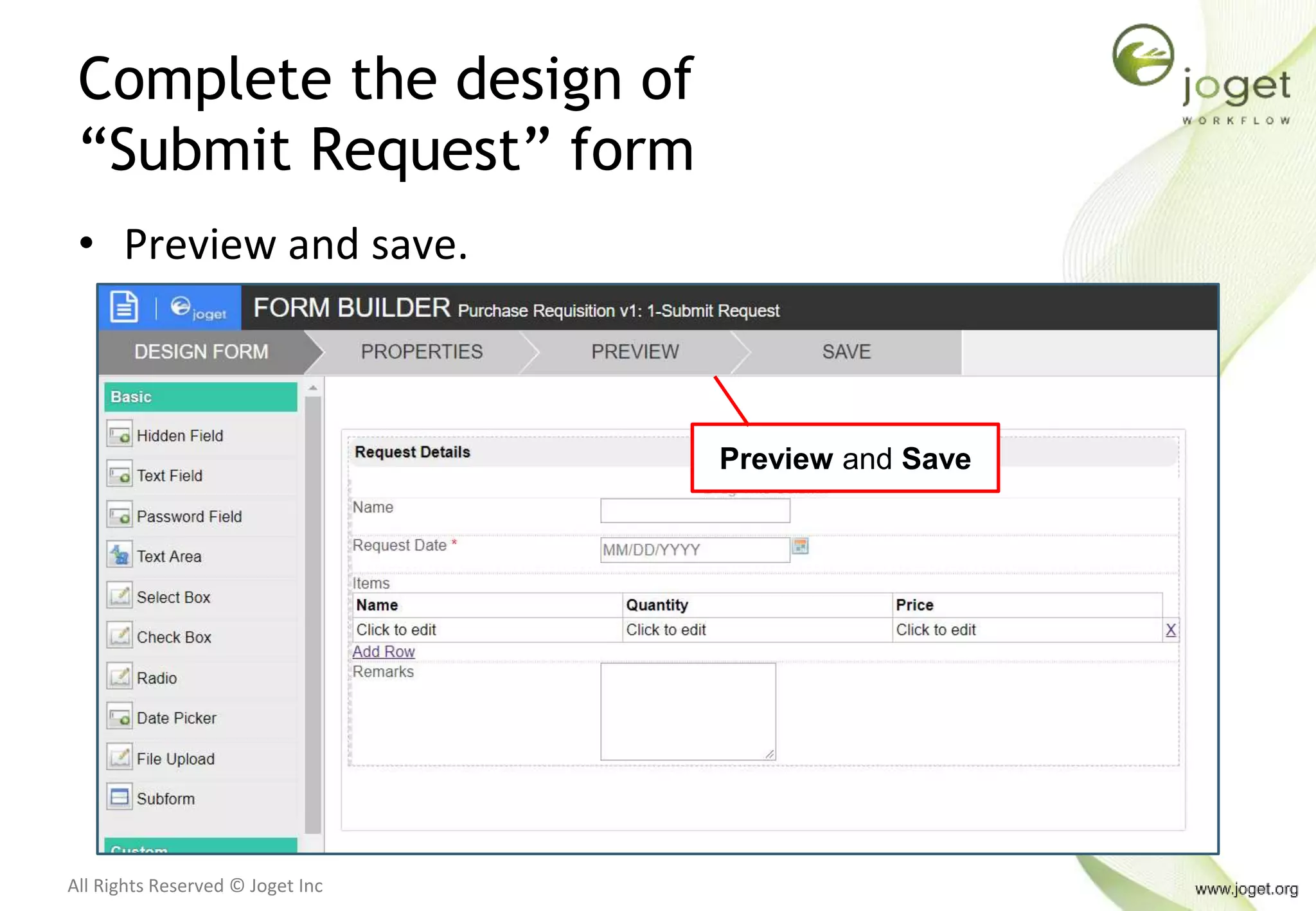The width and height of the screenshot is (1316, 911).
Task: Click the Hidden Field label
Action: [x=180, y=436]
